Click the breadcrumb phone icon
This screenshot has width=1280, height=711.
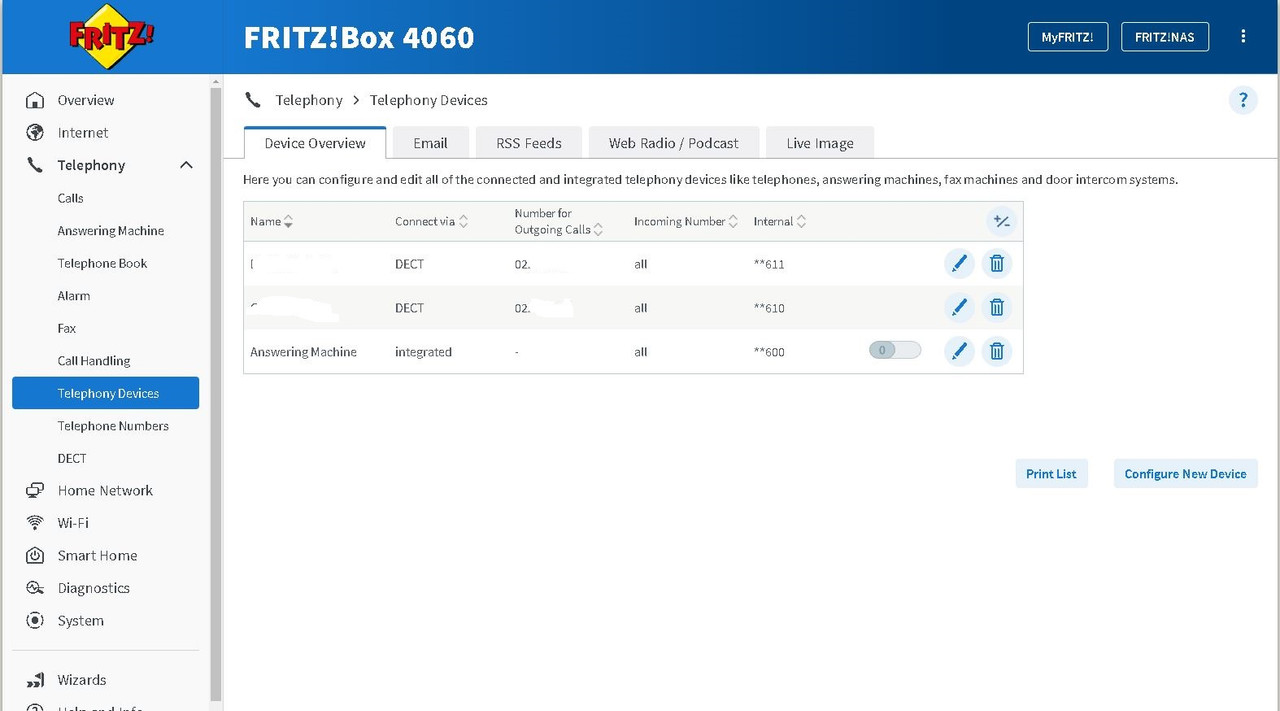pyautogui.click(x=253, y=100)
